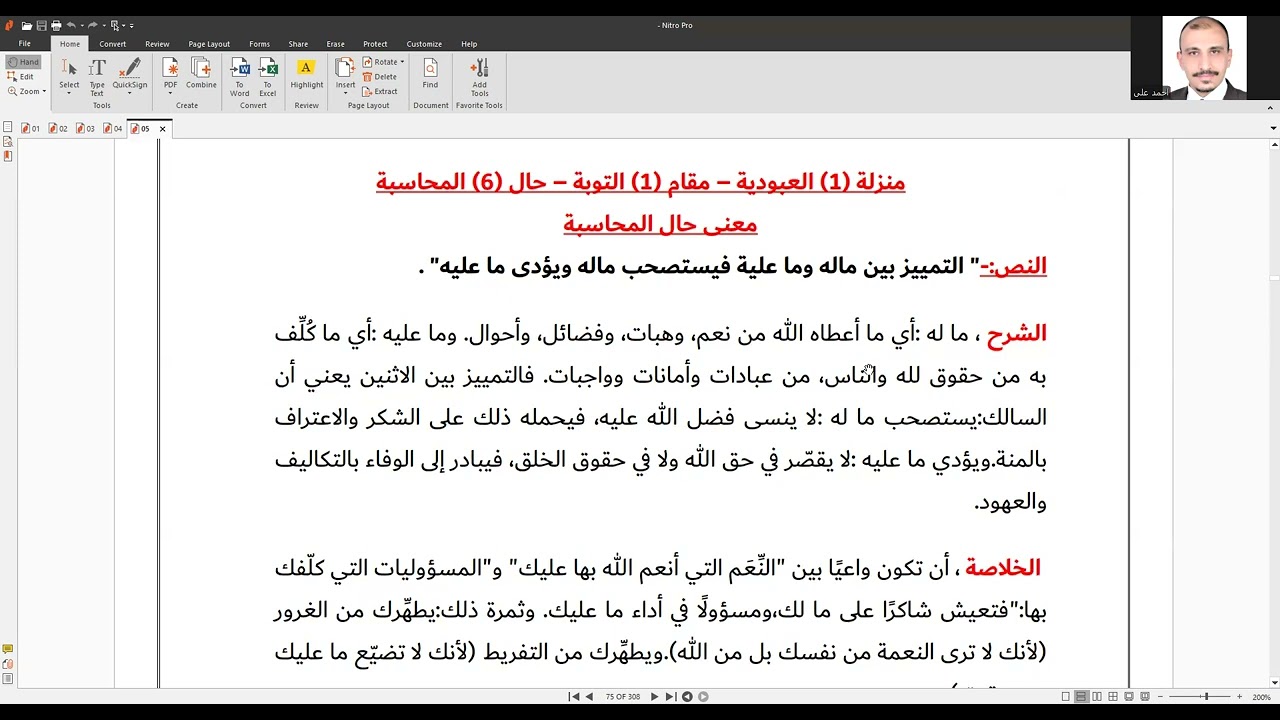
Task: Activate the Highlight tool
Action: tap(307, 73)
